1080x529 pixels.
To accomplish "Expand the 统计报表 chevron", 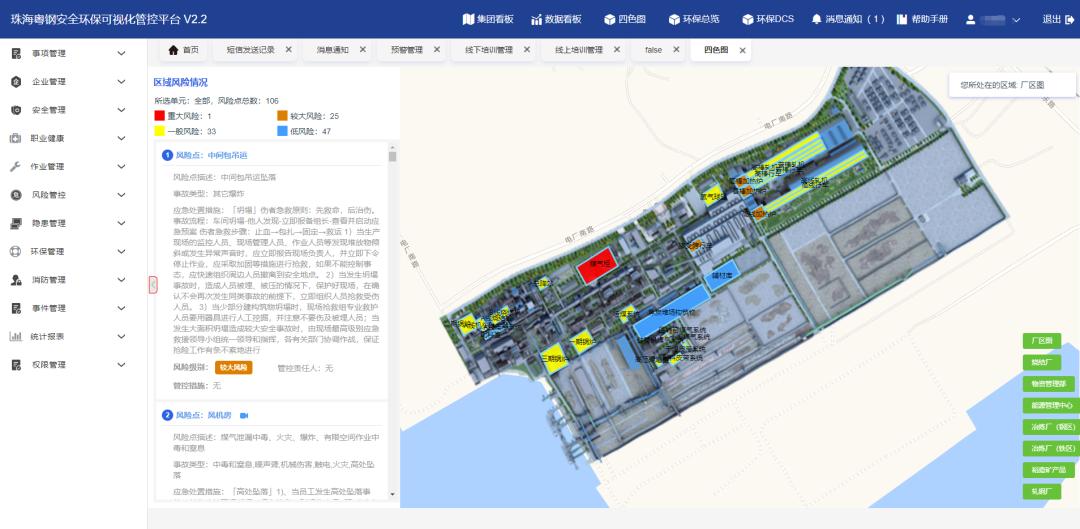I will 121,336.
